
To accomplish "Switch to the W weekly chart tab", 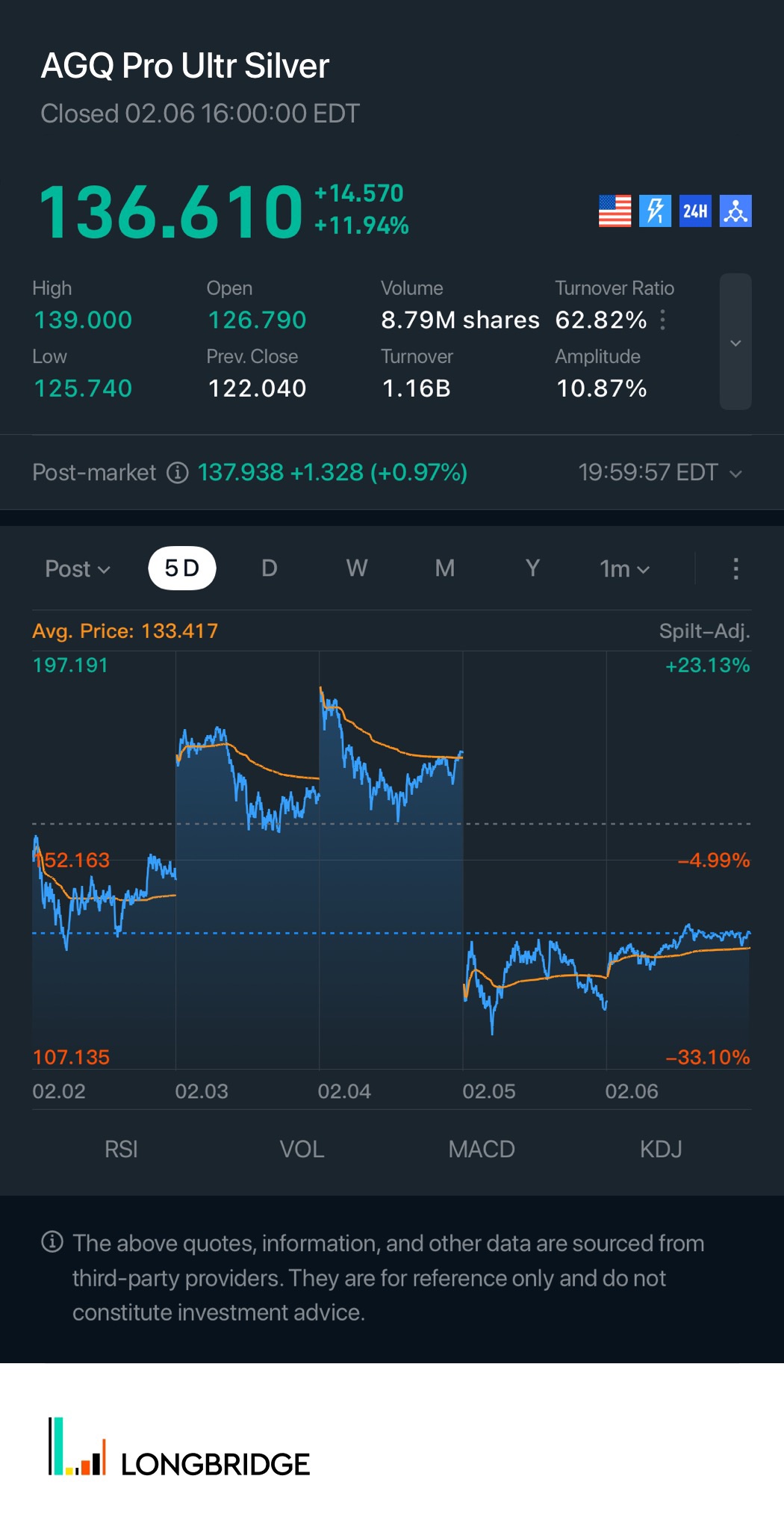I will 357,568.
